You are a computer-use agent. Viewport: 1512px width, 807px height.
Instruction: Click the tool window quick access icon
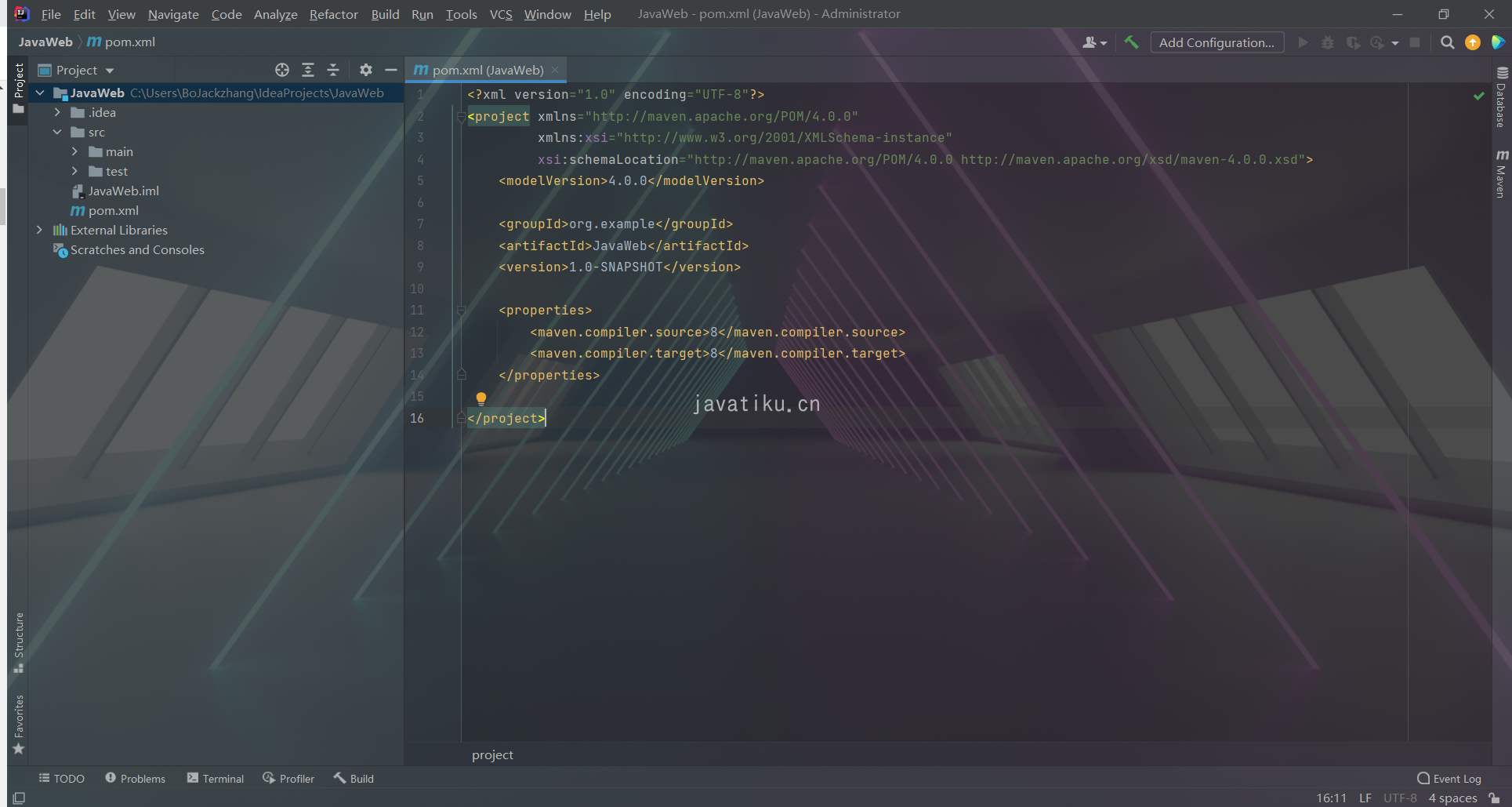tap(20, 798)
